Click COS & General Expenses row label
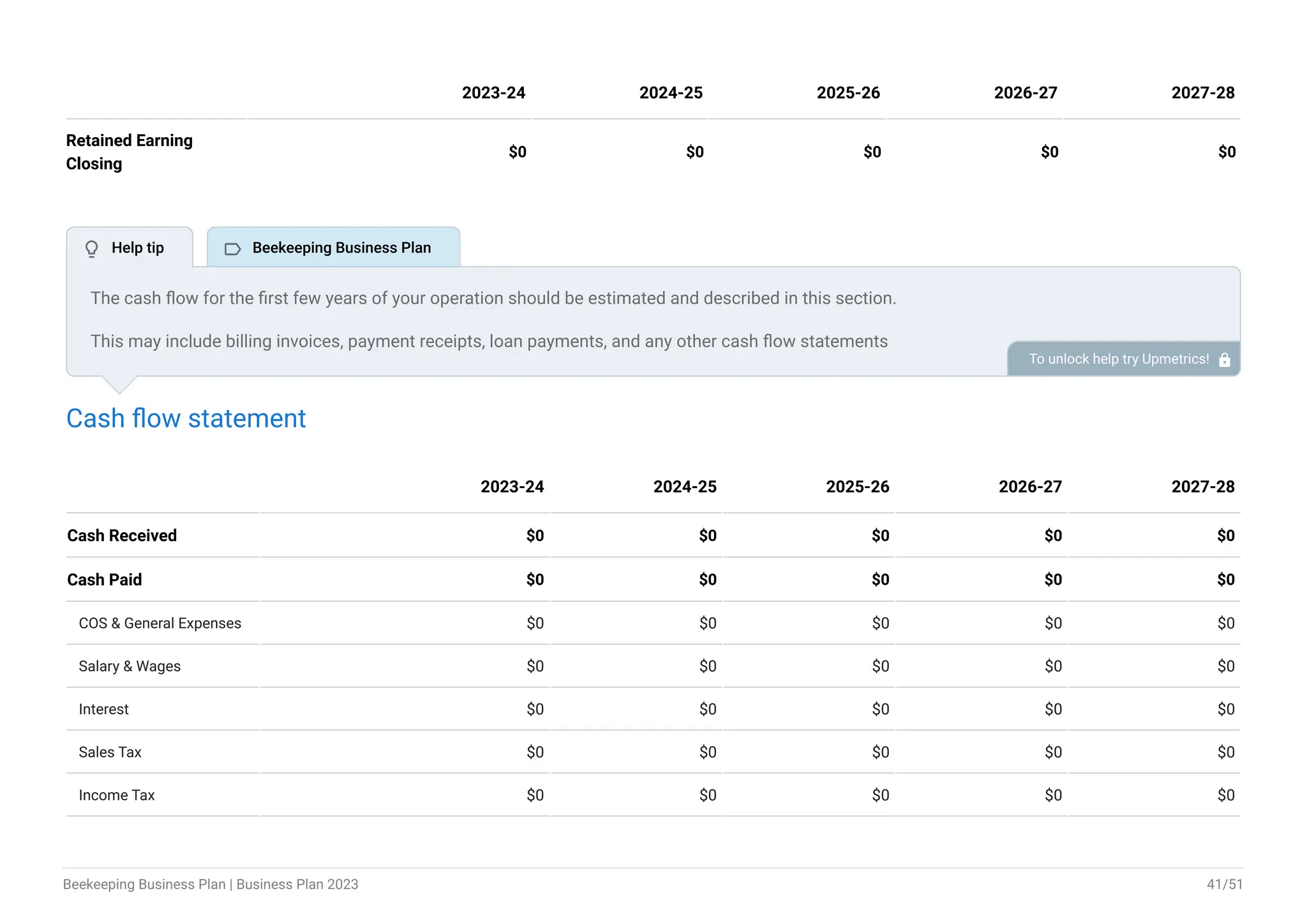 tap(160, 623)
